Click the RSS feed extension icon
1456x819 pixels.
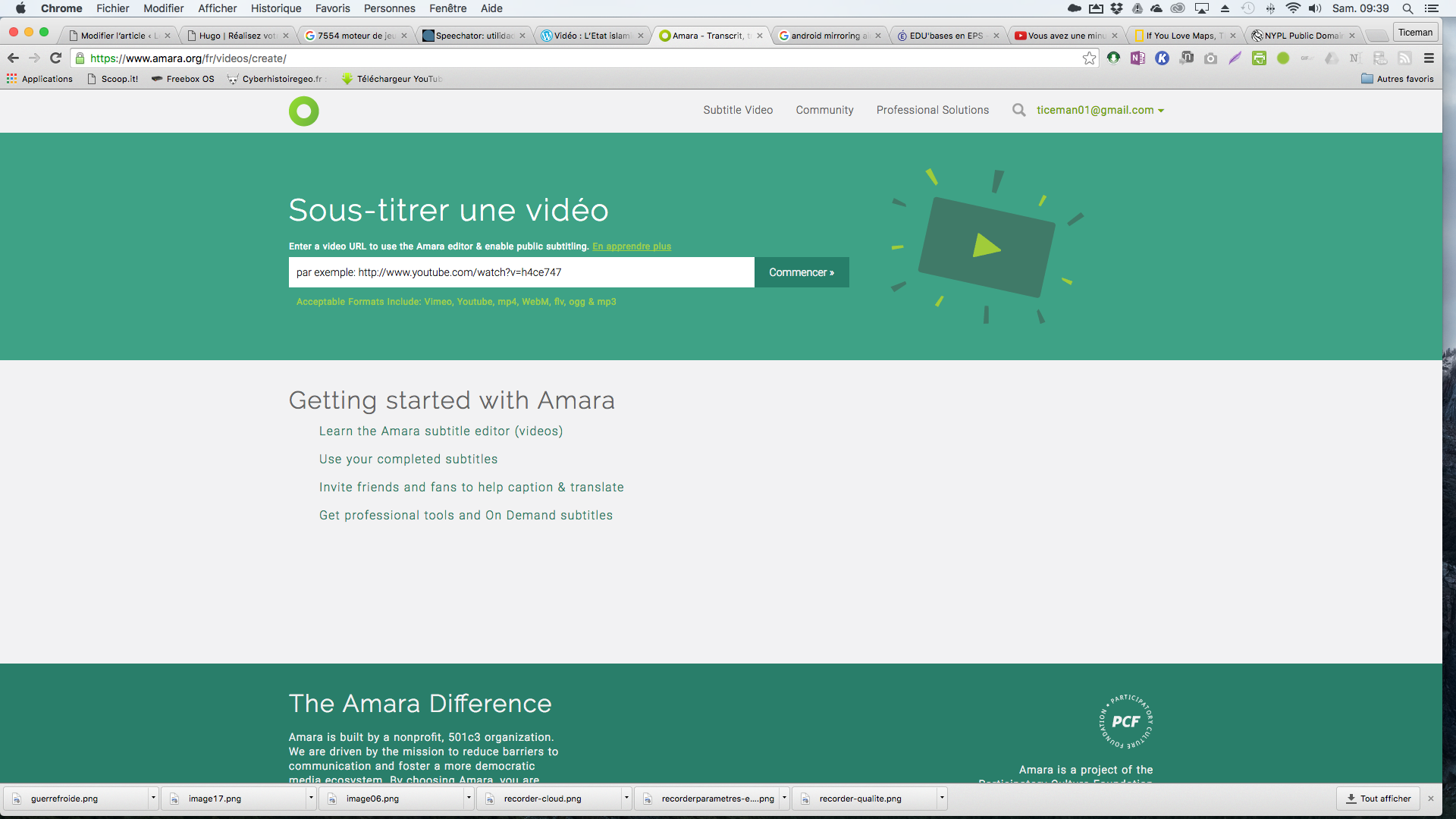(x=1404, y=58)
